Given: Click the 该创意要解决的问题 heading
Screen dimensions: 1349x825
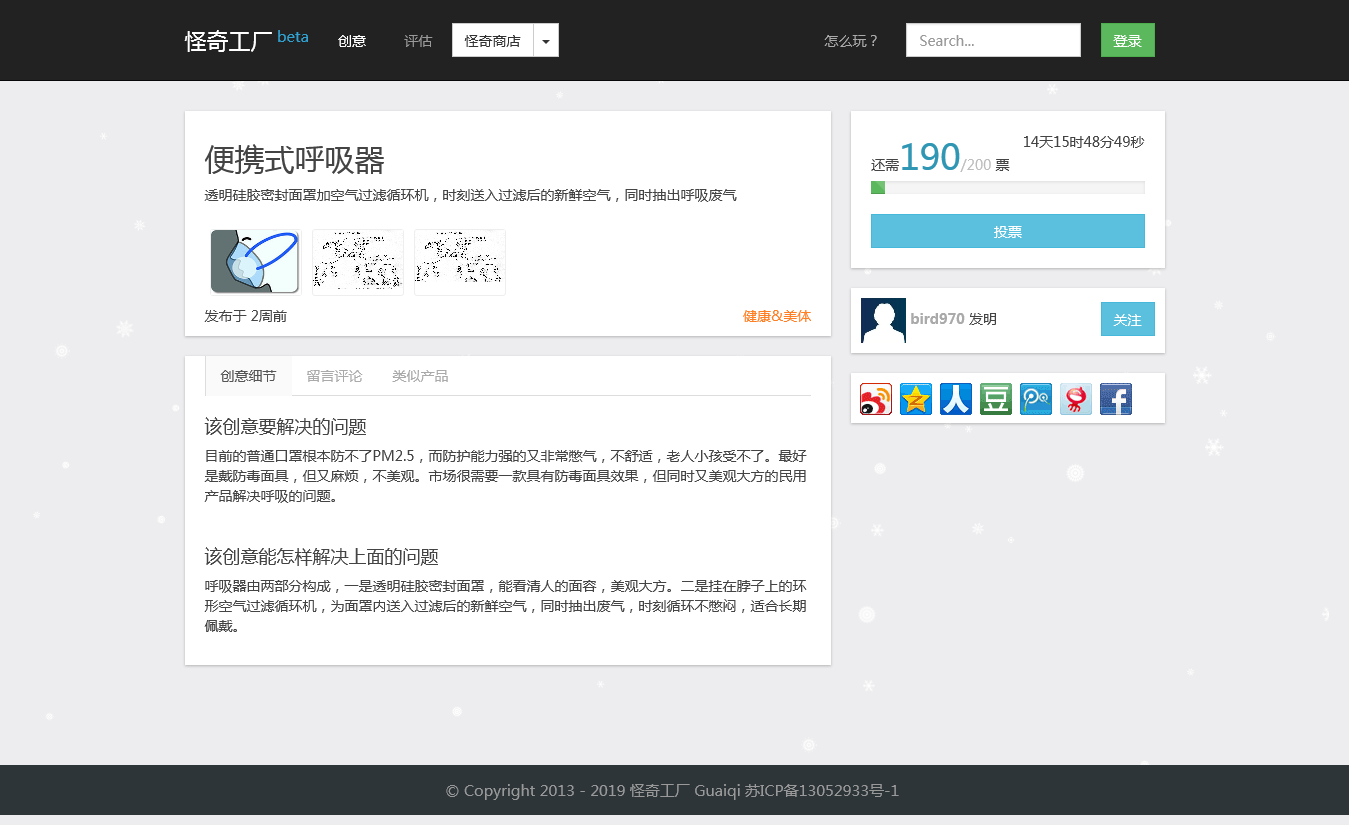Looking at the screenshot, I should (x=286, y=427).
